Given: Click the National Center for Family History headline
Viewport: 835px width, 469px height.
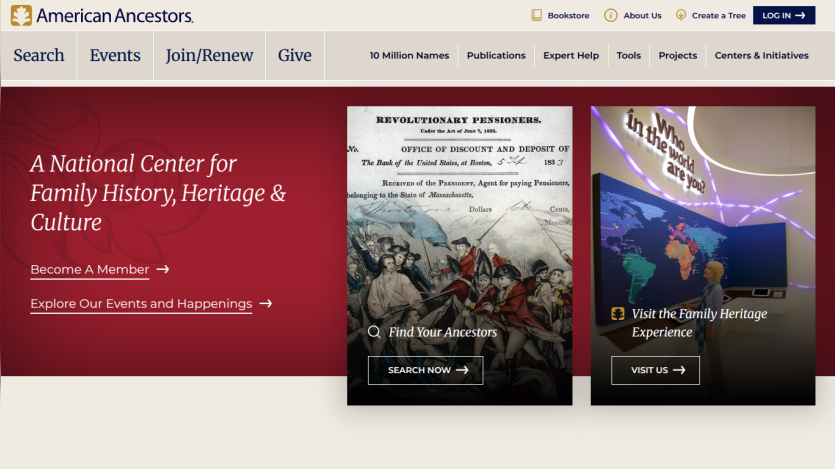Looking at the screenshot, I should coord(158,193).
